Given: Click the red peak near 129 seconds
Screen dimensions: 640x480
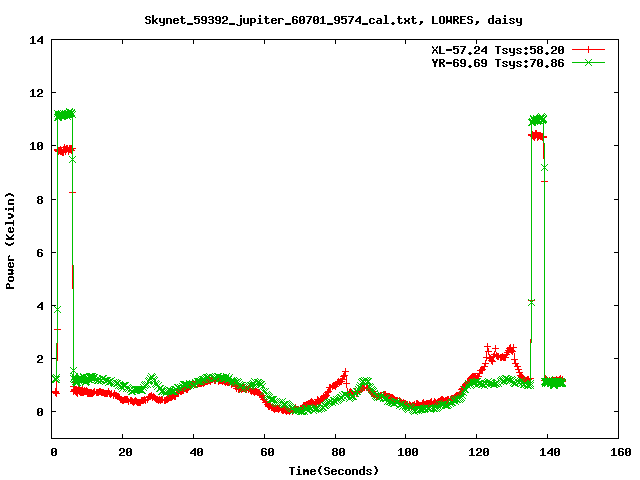Looking at the screenshot, I should point(511,349).
